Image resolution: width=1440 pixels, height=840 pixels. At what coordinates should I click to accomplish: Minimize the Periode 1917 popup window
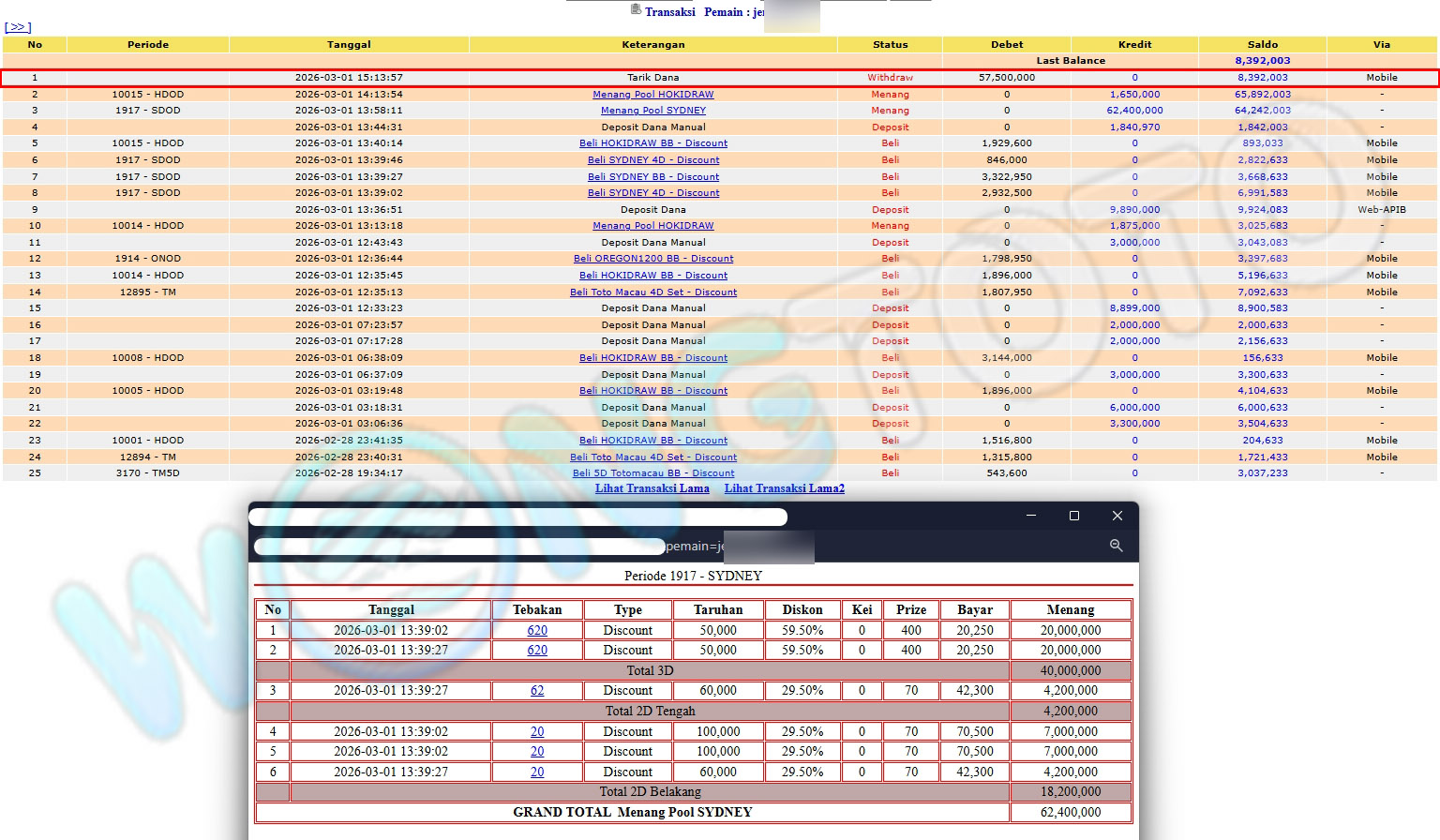point(1031,516)
